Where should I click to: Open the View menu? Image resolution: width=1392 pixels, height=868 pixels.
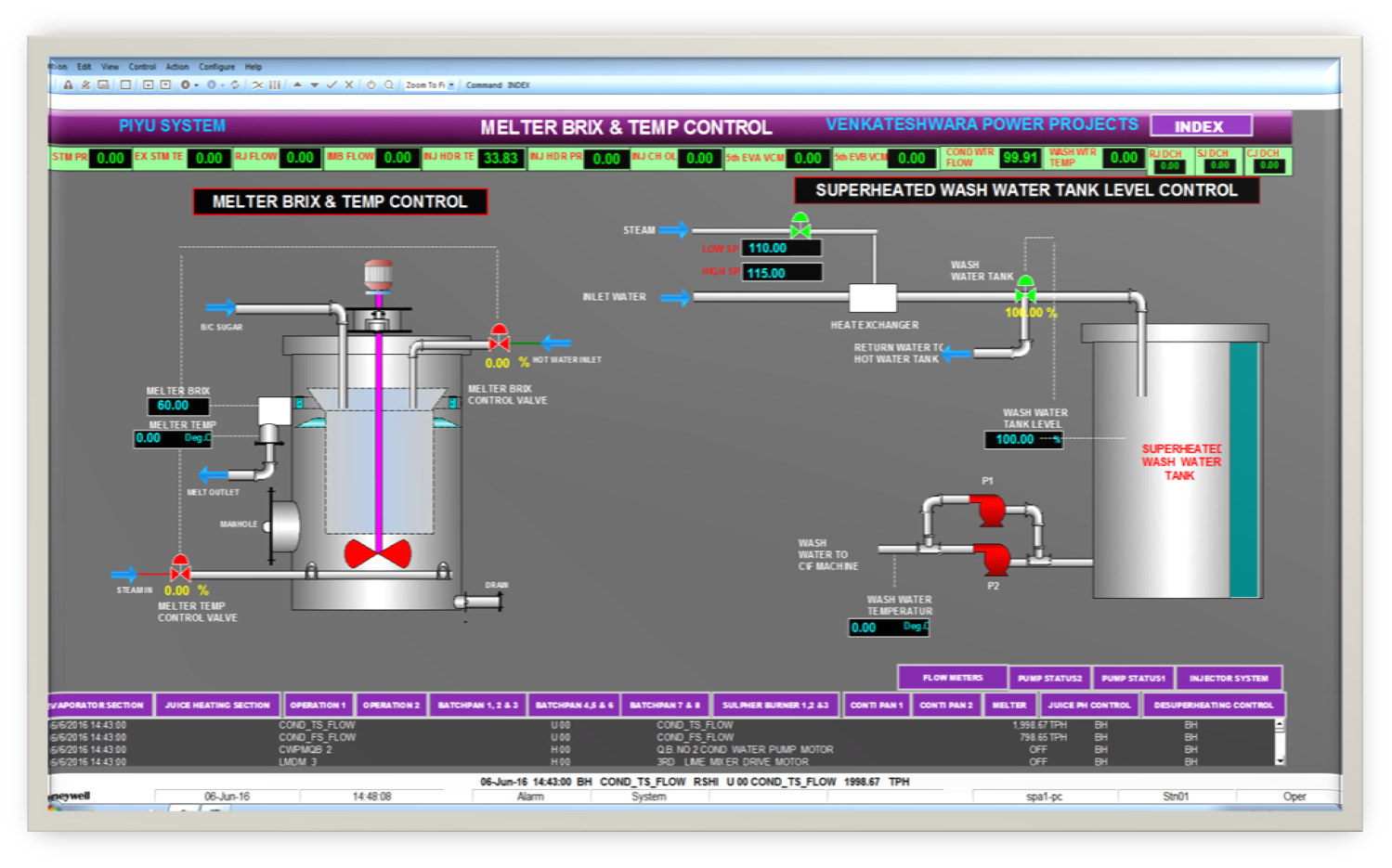pos(110,67)
